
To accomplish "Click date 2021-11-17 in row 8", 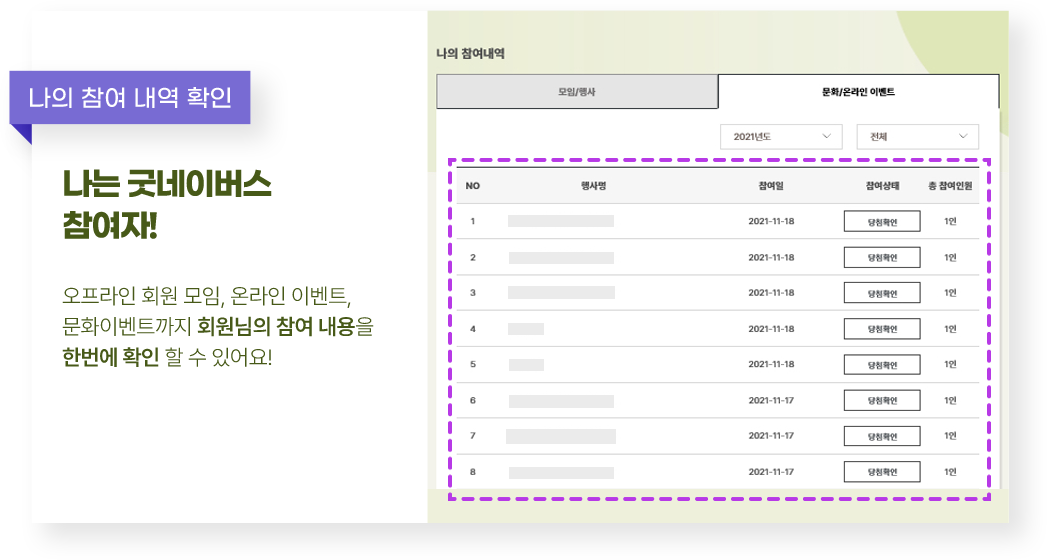I will [x=771, y=471].
